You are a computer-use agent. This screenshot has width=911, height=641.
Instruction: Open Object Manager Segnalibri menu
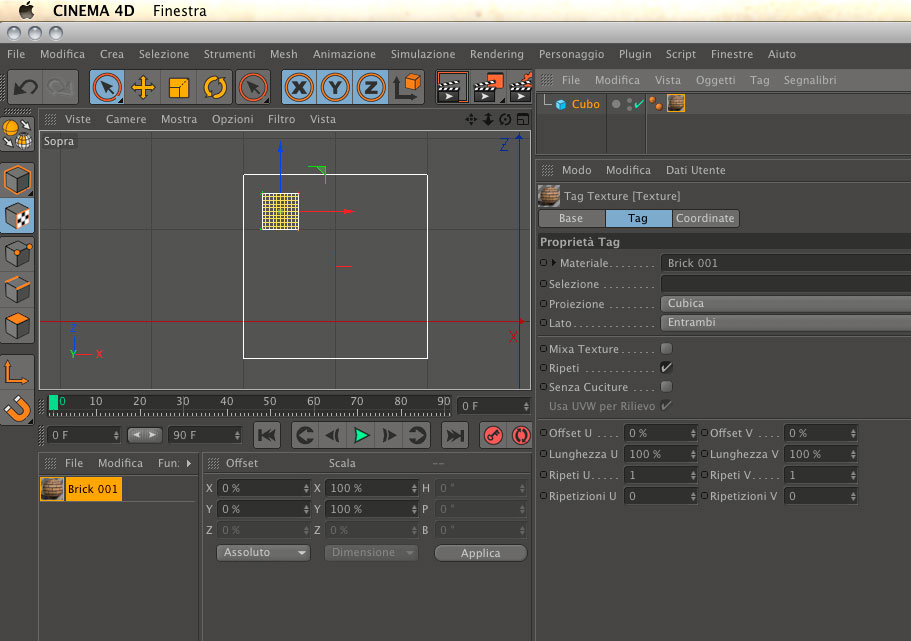pos(810,80)
